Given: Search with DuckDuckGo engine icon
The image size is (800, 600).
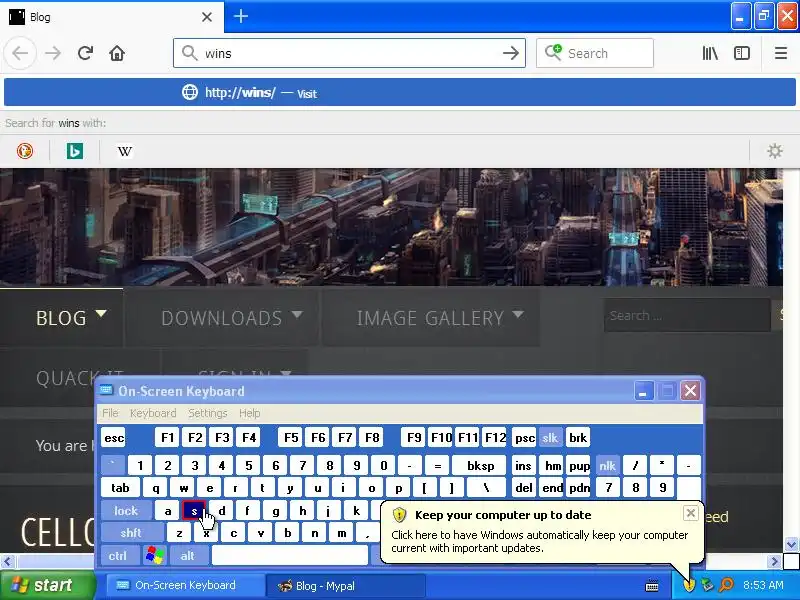Looking at the screenshot, I should pyautogui.click(x=25, y=151).
